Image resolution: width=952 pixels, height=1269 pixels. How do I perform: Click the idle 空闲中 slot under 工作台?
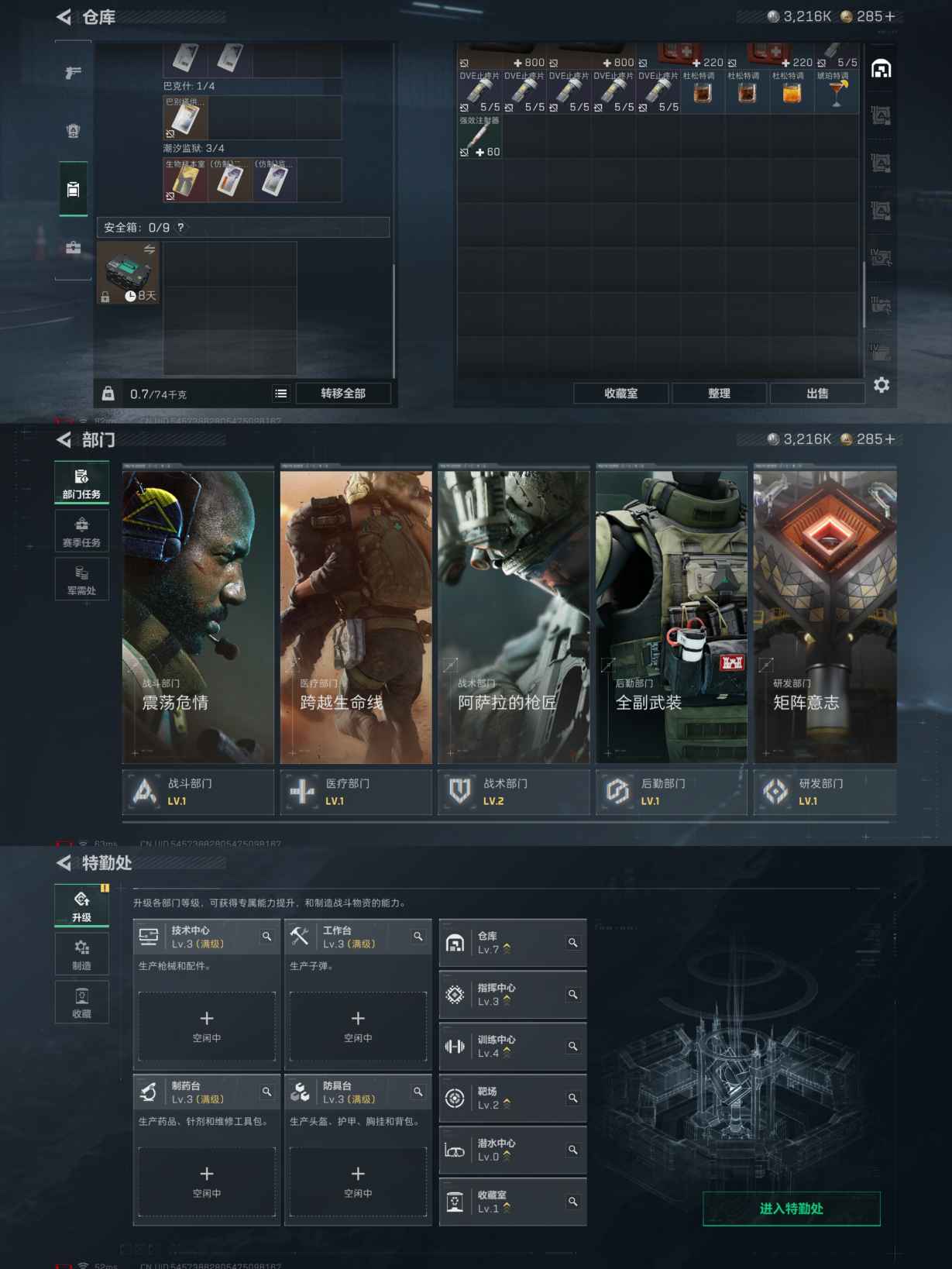click(358, 1027)
